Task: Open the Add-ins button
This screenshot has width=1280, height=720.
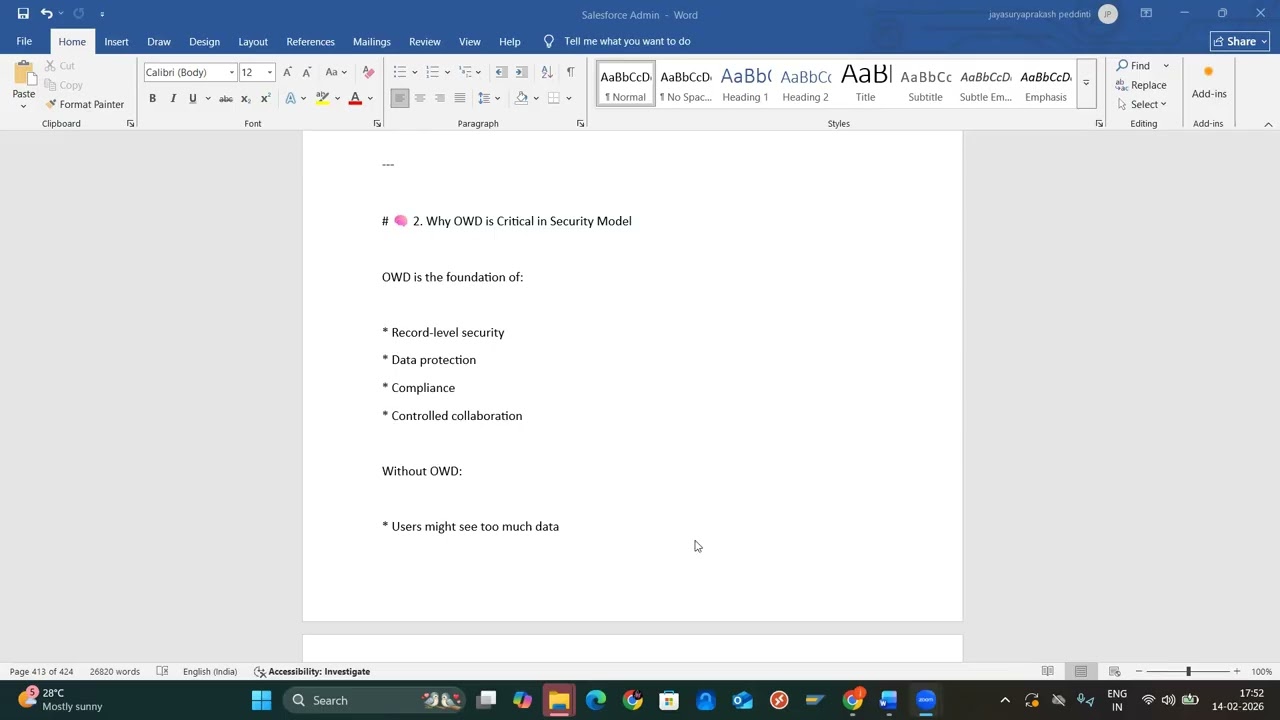Action: point(1209,82)
